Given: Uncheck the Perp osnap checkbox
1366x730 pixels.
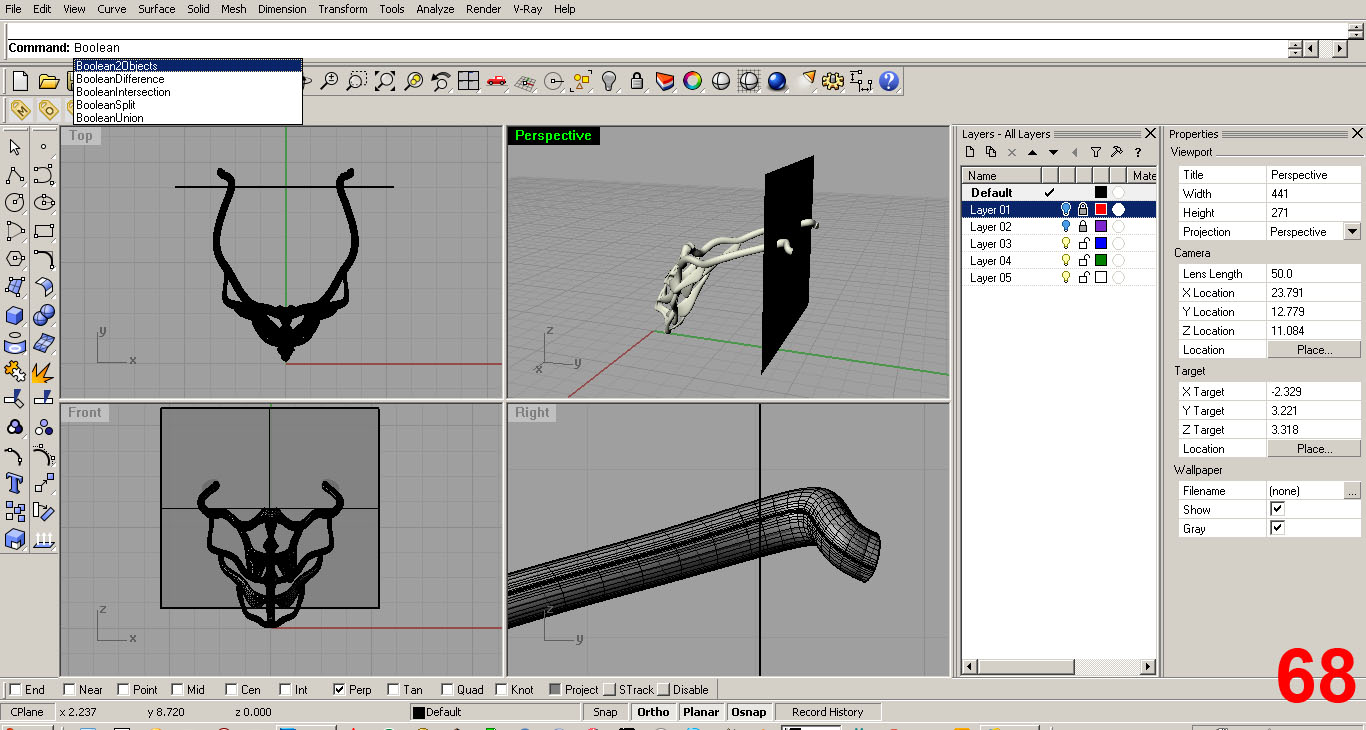Looking at the screenshot, I should tap(339, 689).
